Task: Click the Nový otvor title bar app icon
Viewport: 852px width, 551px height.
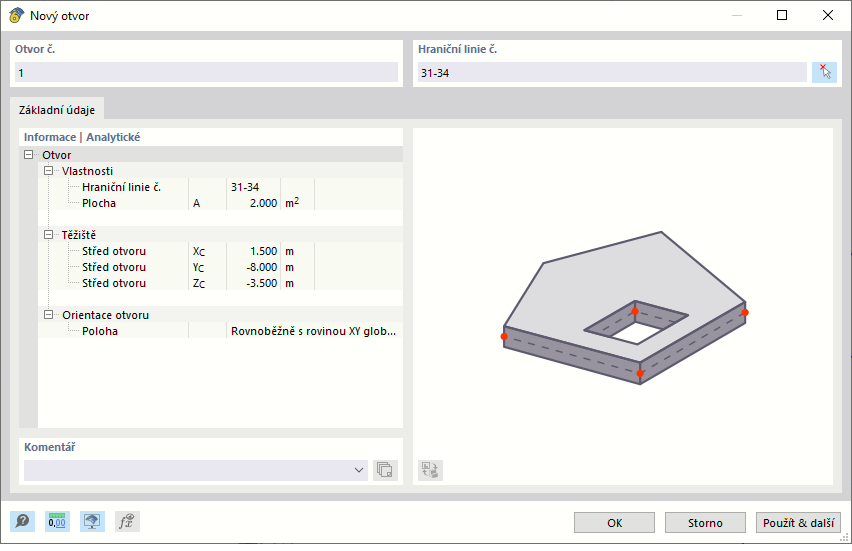Action: click(16, 15)
